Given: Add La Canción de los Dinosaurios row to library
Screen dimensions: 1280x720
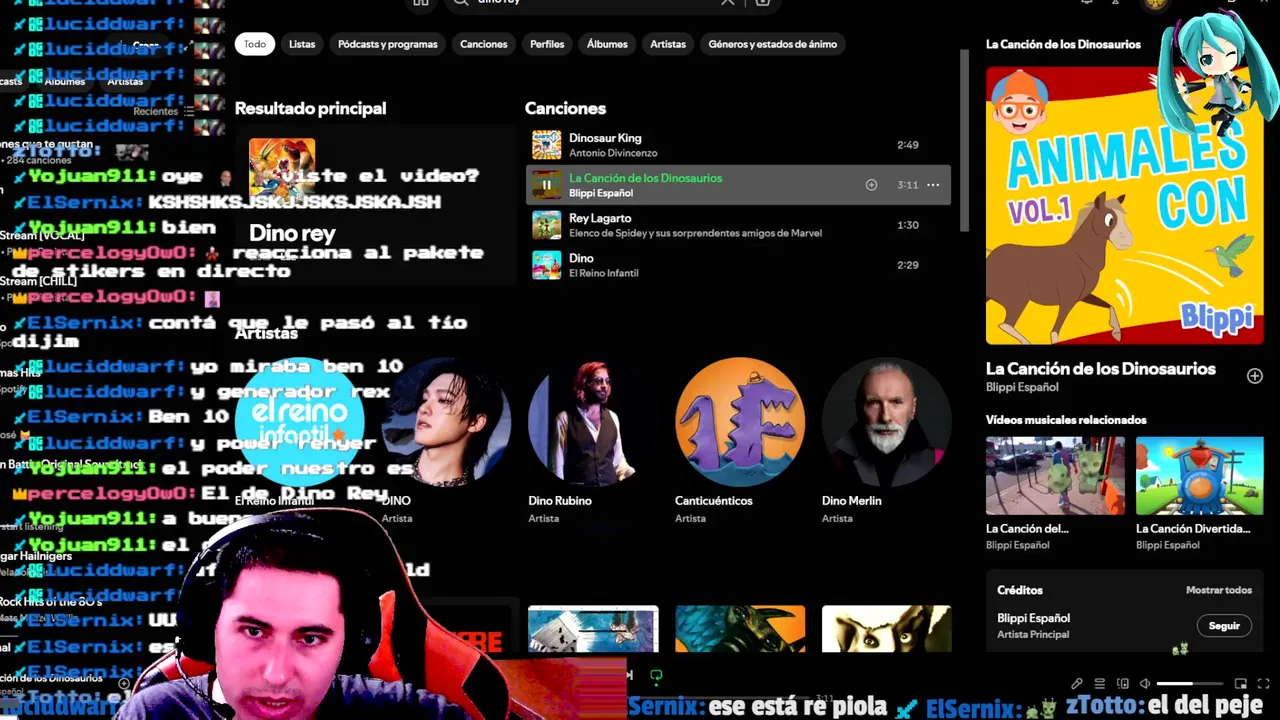Looking at the screenshot, I should point(871,185).
